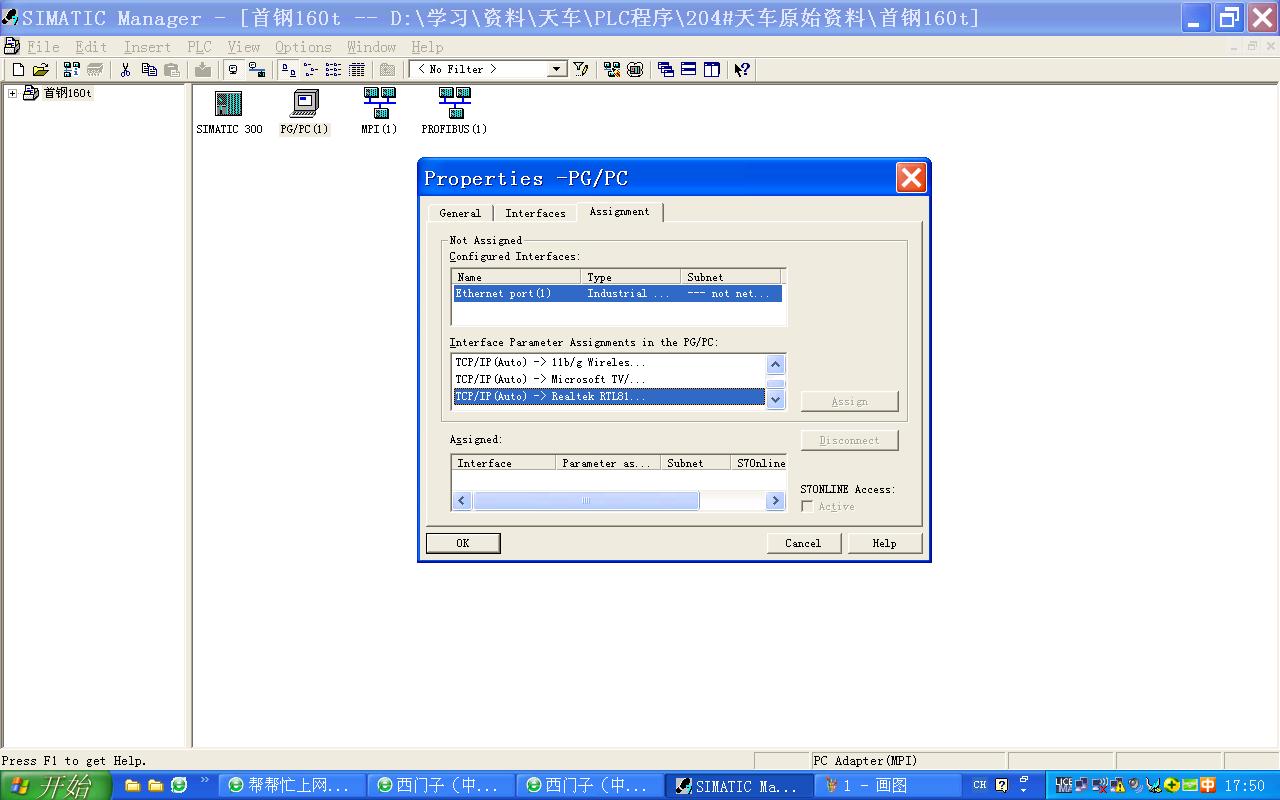
Task: Expand the 首钢160t project tree node
Action: click(12, 93)
